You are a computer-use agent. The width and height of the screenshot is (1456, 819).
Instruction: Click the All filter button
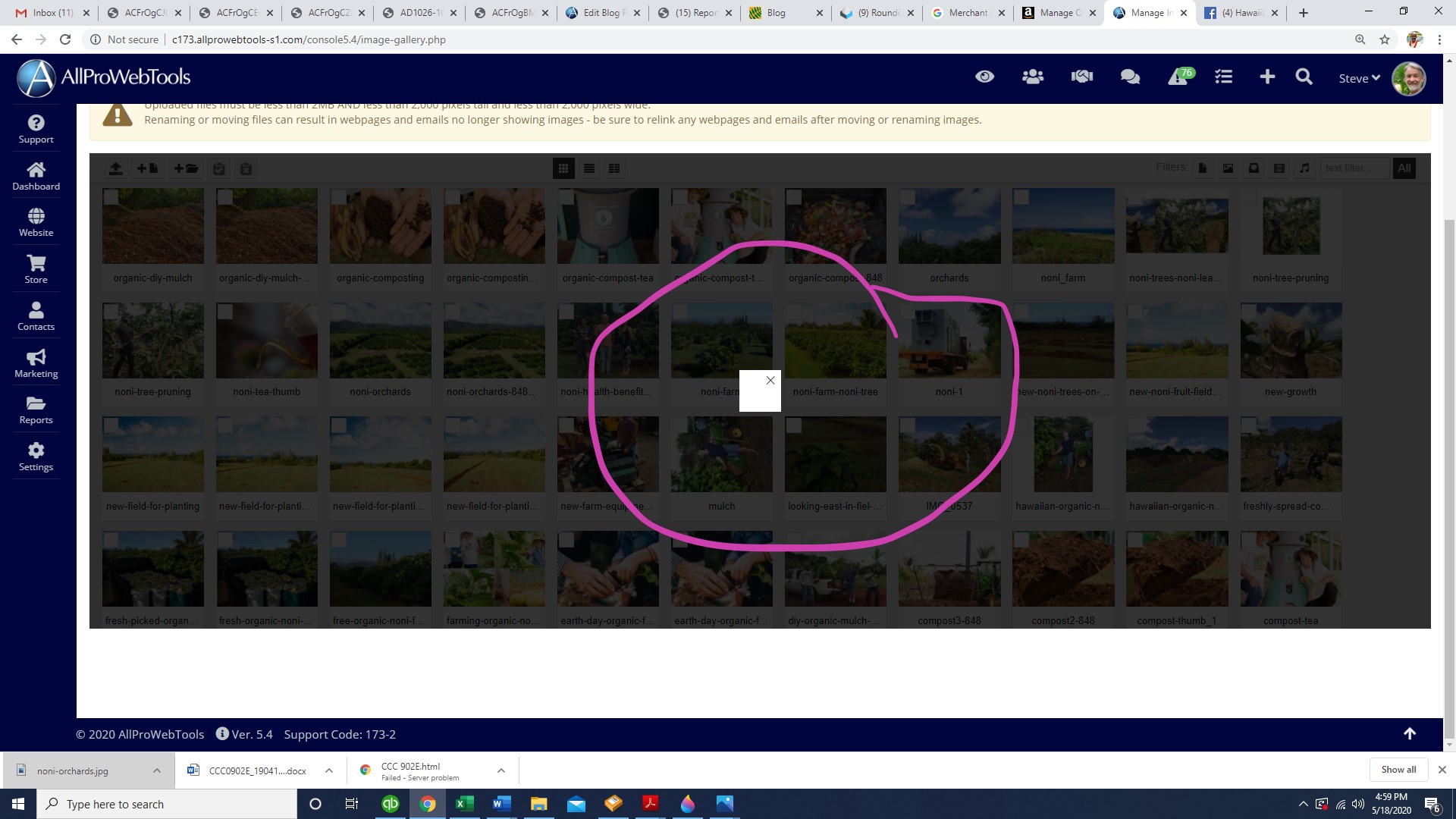click(1404, 168)
